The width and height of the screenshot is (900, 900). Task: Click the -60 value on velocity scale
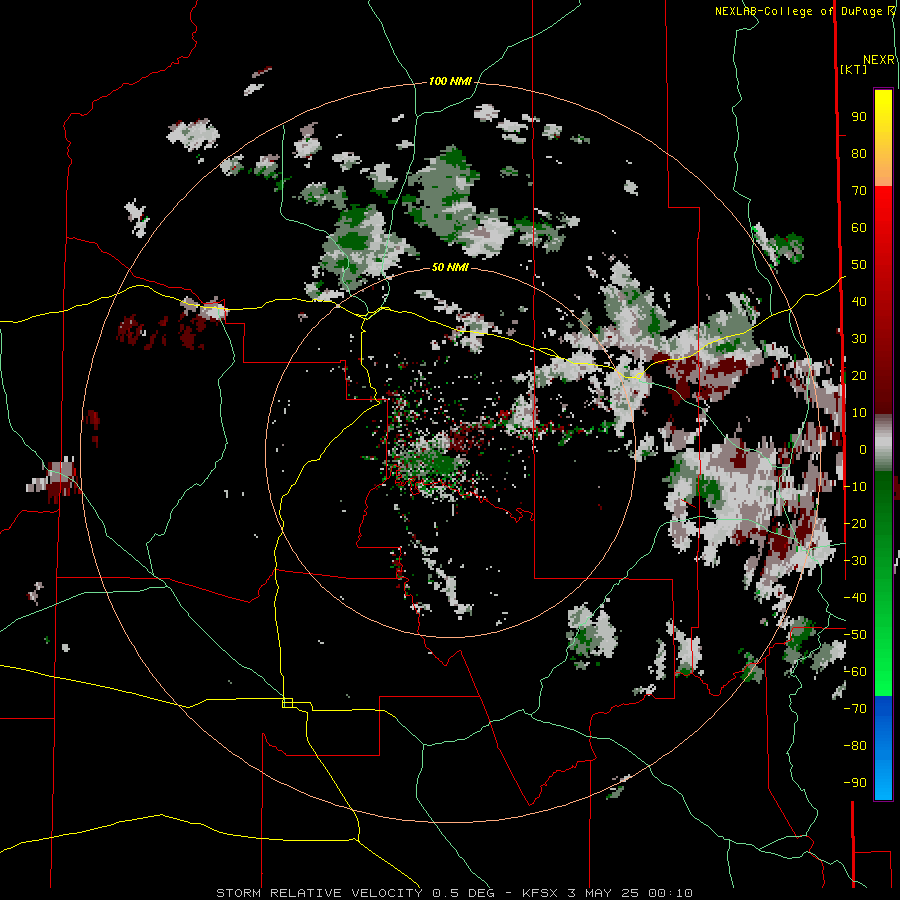855,672
